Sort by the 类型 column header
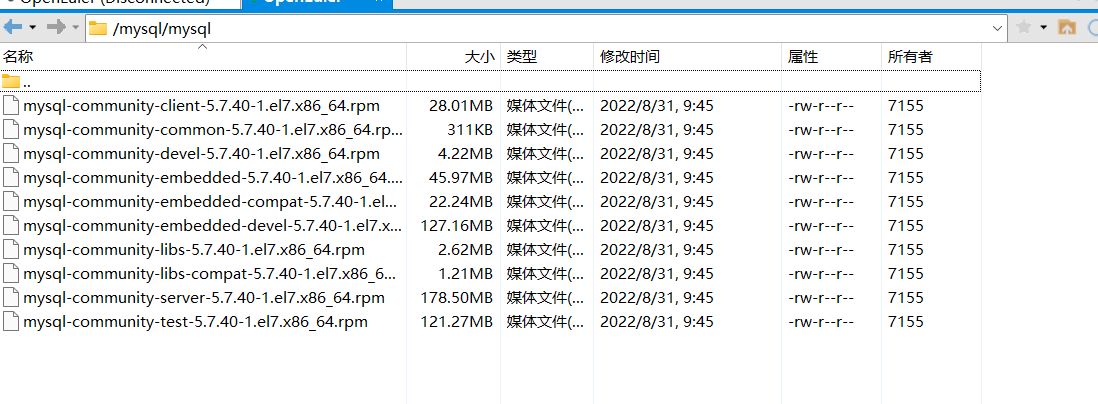The height and width of the screenshot is (404, 1098). [x=547, y=57]
